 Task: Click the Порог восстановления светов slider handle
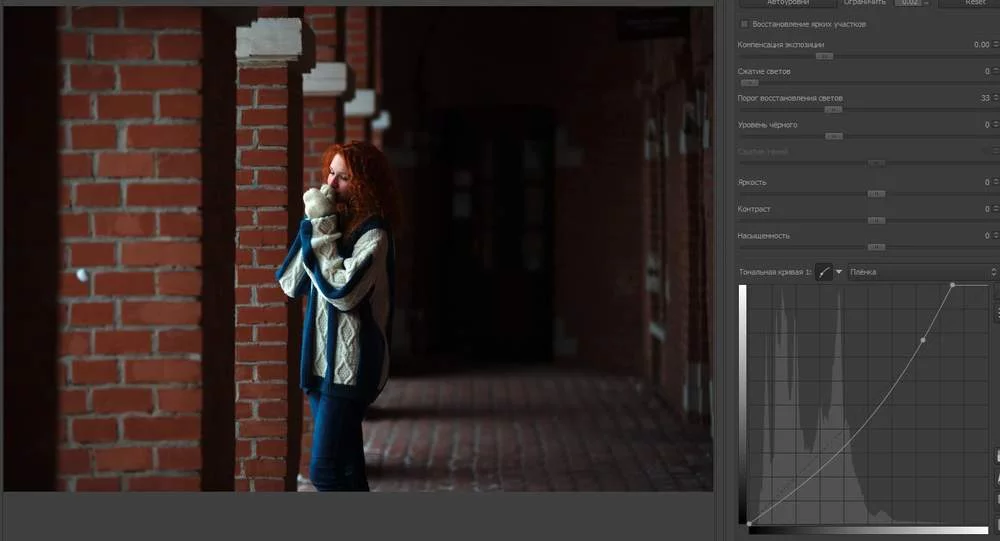click(833, 110)
